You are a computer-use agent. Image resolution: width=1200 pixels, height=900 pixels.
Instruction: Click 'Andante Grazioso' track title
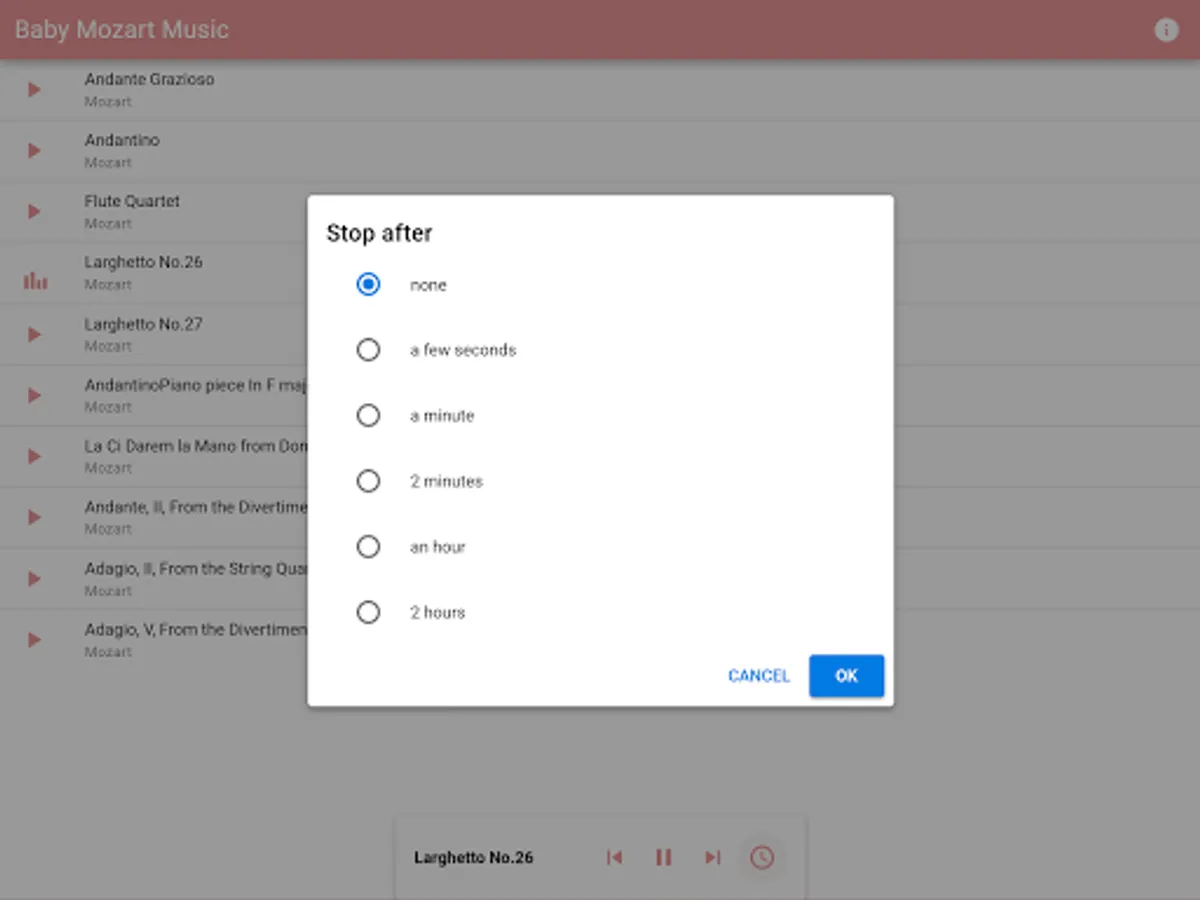(x=149, y=79)
